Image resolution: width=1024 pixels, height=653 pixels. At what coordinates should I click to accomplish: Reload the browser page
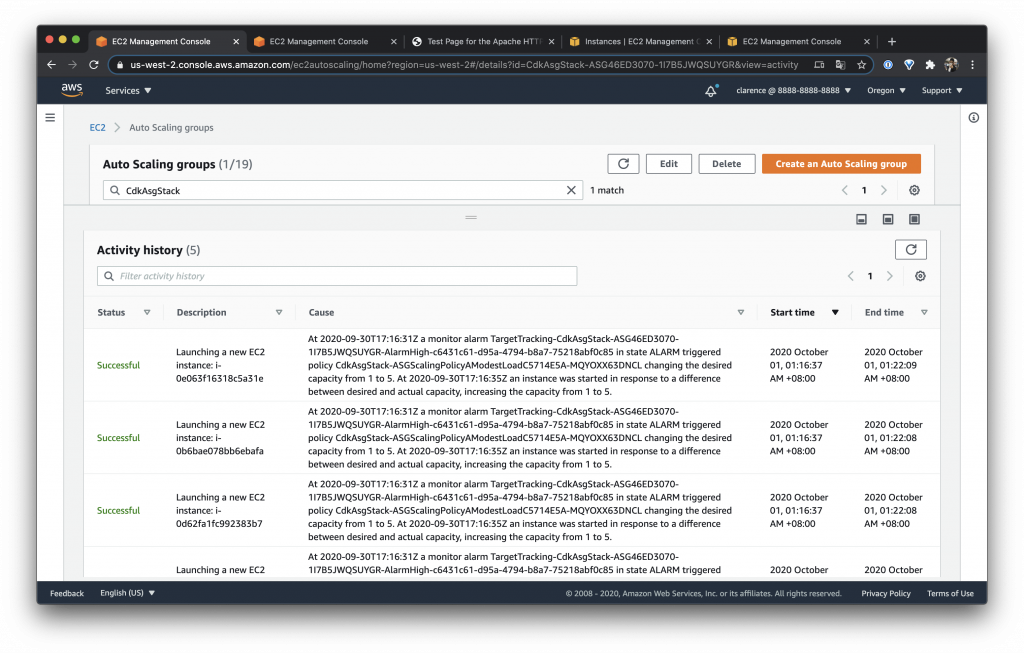(x=93, y=65)
